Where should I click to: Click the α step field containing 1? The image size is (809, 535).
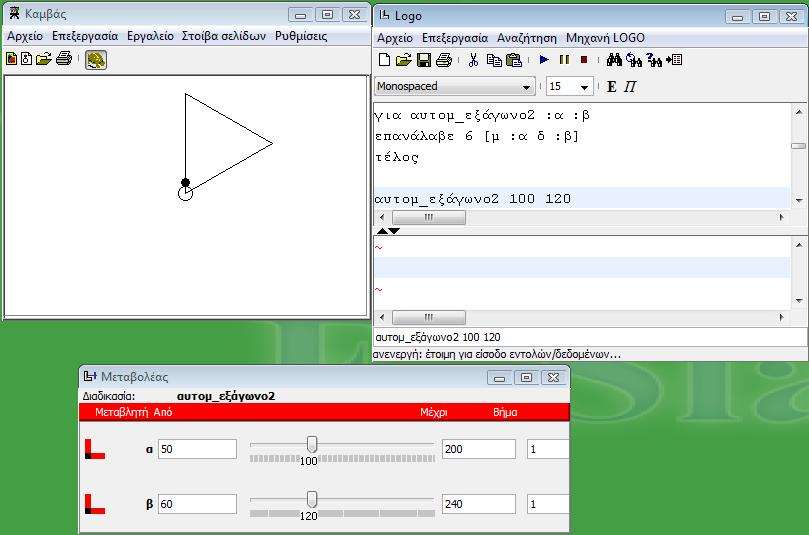point(548,449)
